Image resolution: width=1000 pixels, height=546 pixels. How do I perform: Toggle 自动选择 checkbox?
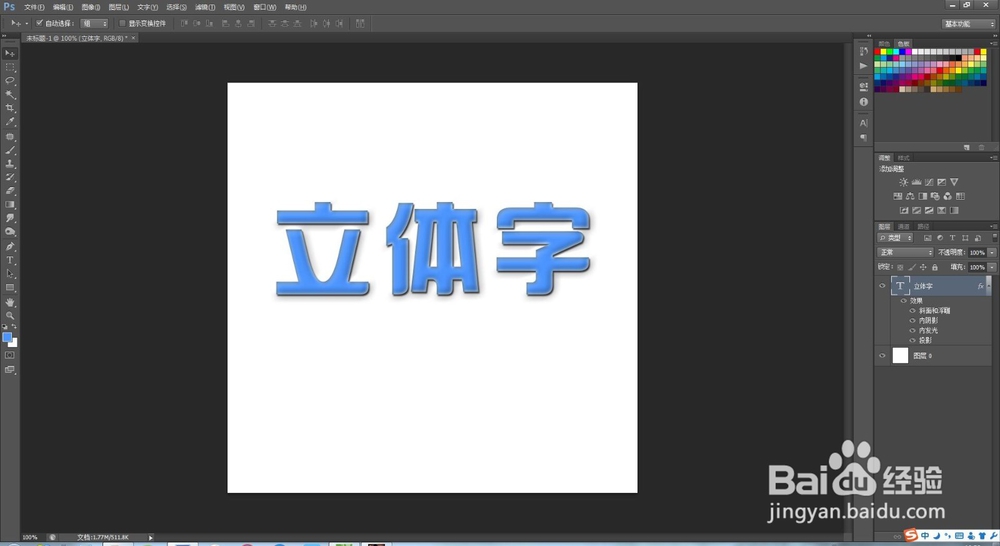click(x=39, y=23)
